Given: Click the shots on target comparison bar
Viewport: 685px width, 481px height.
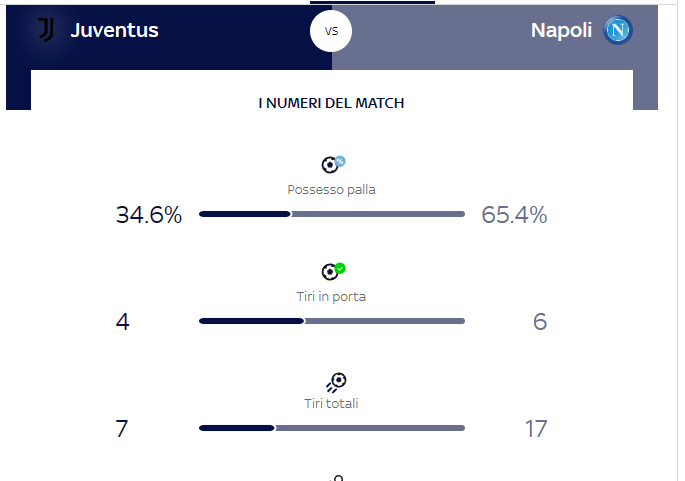Looking at the screenshot, I should [x=332, y=321].
